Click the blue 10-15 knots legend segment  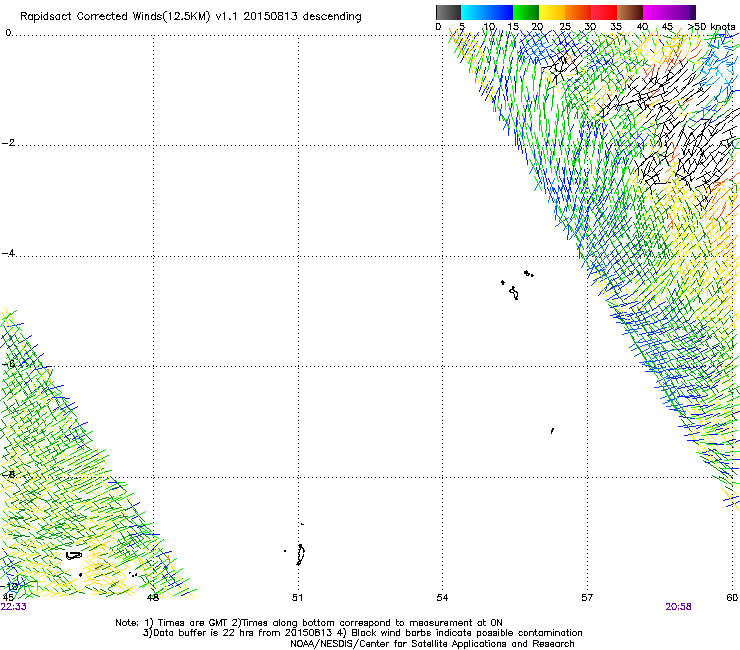coord(500,12)
